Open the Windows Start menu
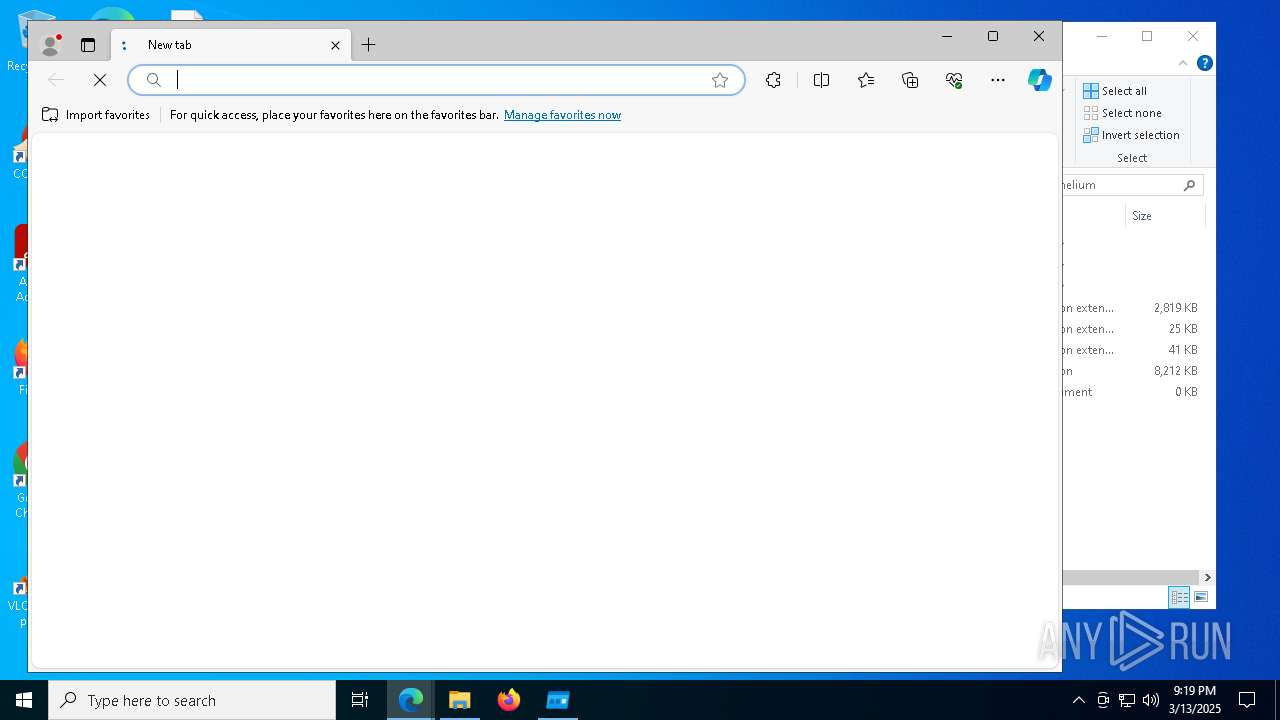This screenshot has width=1280, height=720. click(x=24, y=700)
